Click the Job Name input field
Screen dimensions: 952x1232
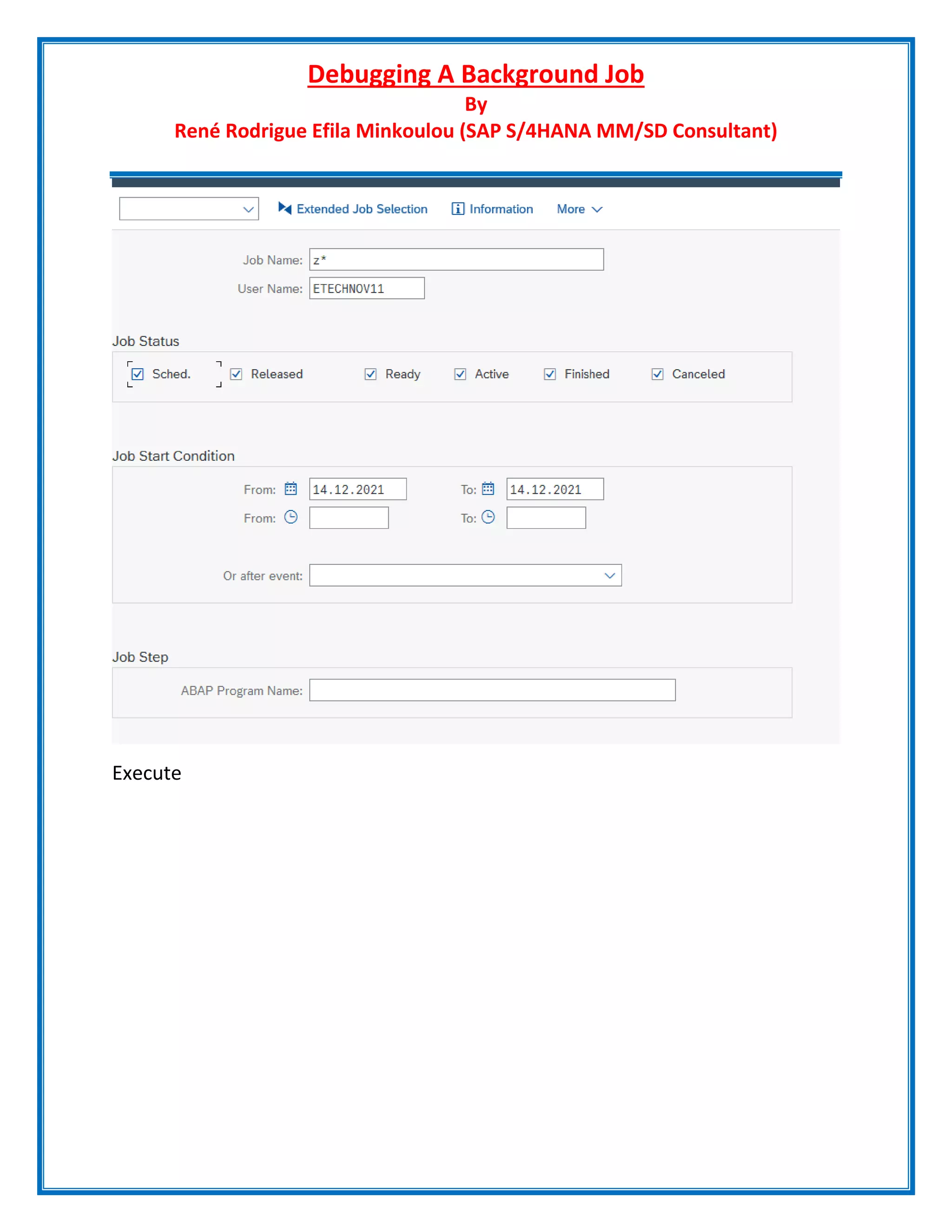coord(456,259)
